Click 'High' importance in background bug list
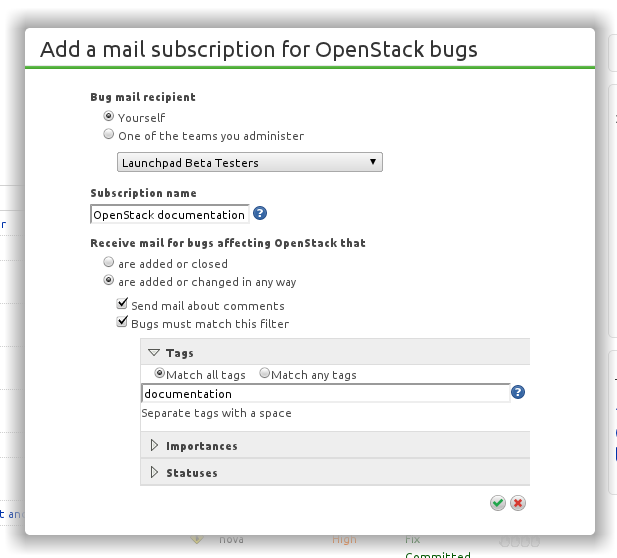617x558 pixels. tap(344, 539)
